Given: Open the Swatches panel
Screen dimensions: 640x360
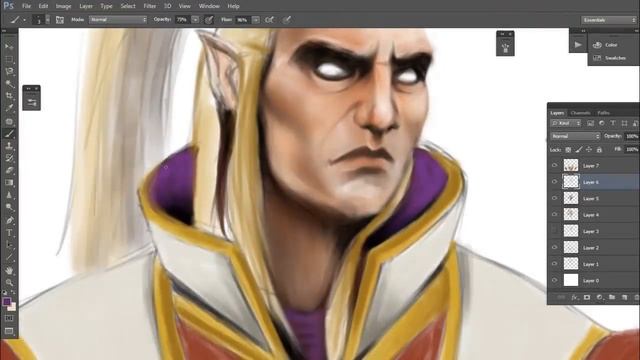Looking at the screenshot, I should point(610,58).
